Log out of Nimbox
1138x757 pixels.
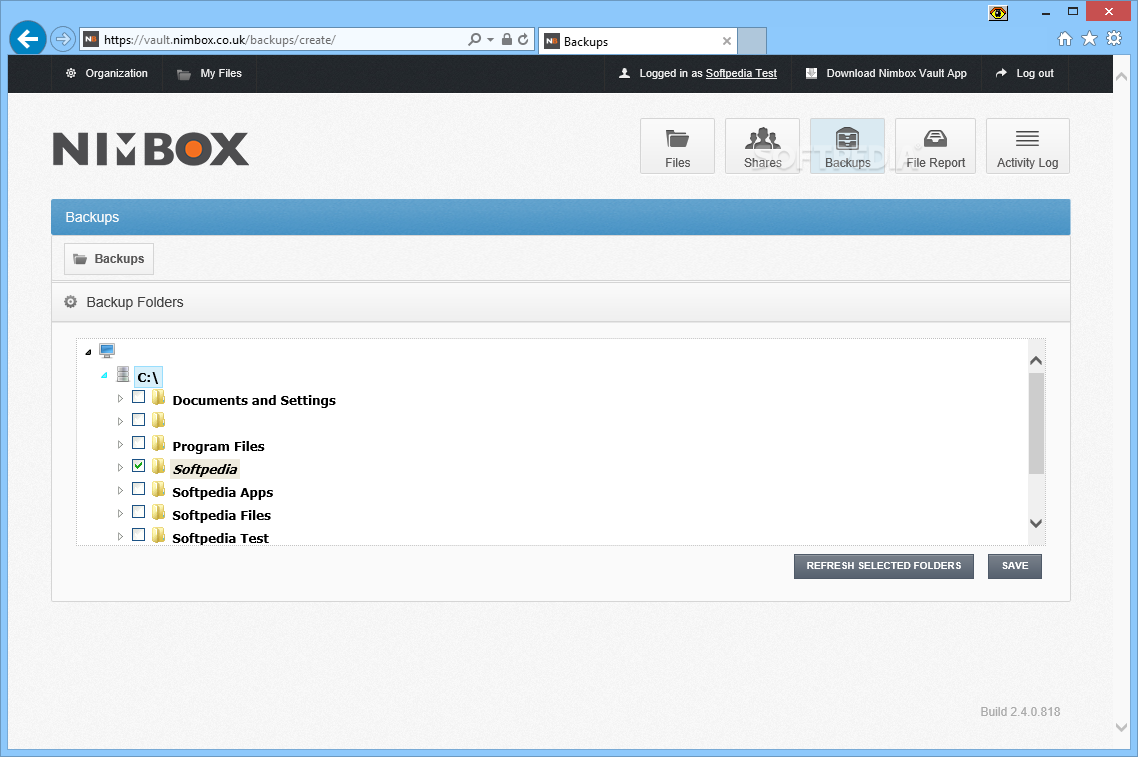1025,73
